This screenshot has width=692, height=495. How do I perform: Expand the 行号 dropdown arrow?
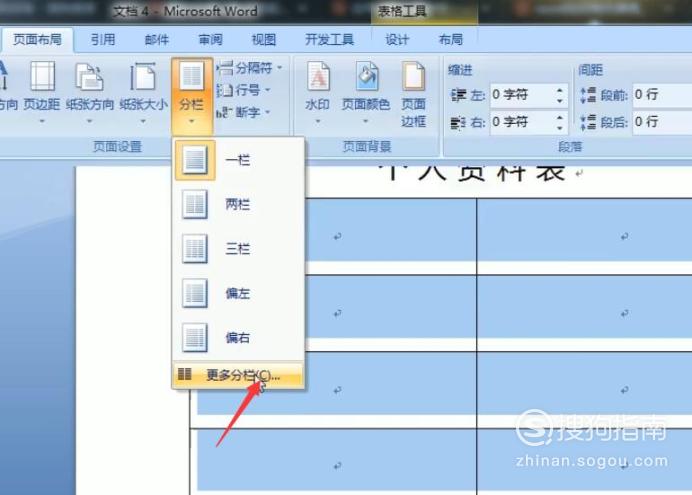tap(267, 90)
